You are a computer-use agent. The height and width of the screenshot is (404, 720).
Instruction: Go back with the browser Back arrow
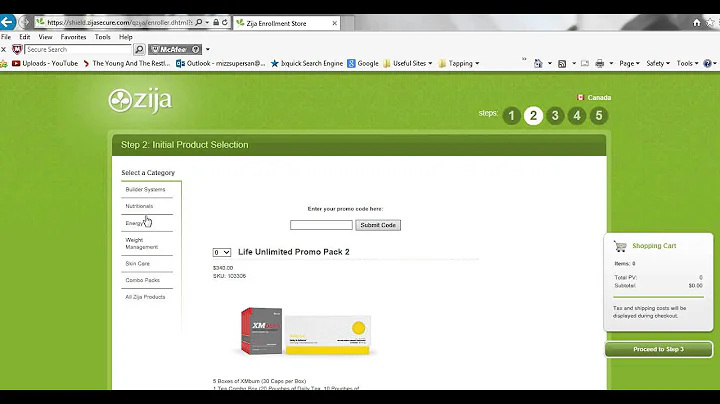(x=7, y=22)
